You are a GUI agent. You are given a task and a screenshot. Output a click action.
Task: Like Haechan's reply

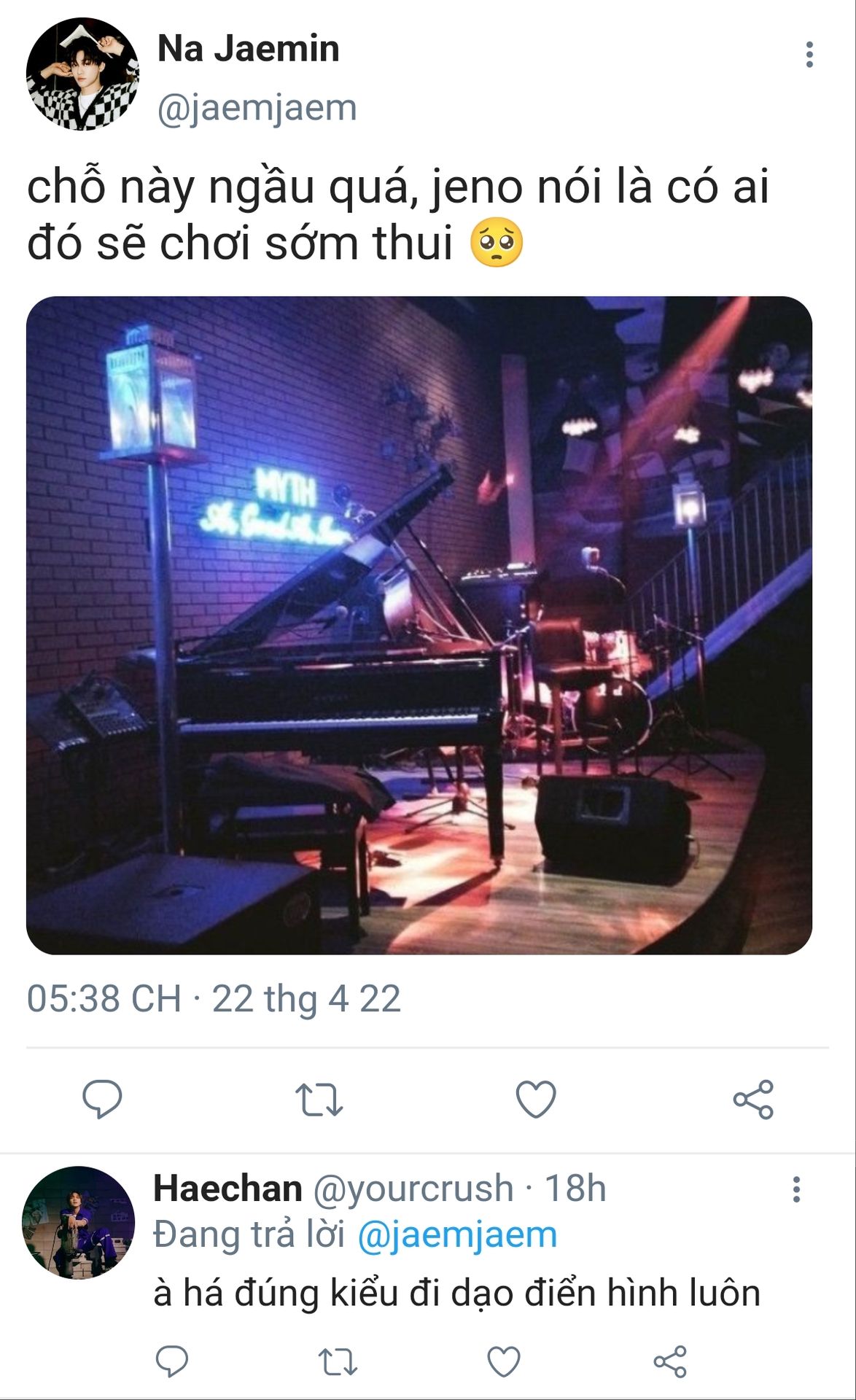(503, 1361)
